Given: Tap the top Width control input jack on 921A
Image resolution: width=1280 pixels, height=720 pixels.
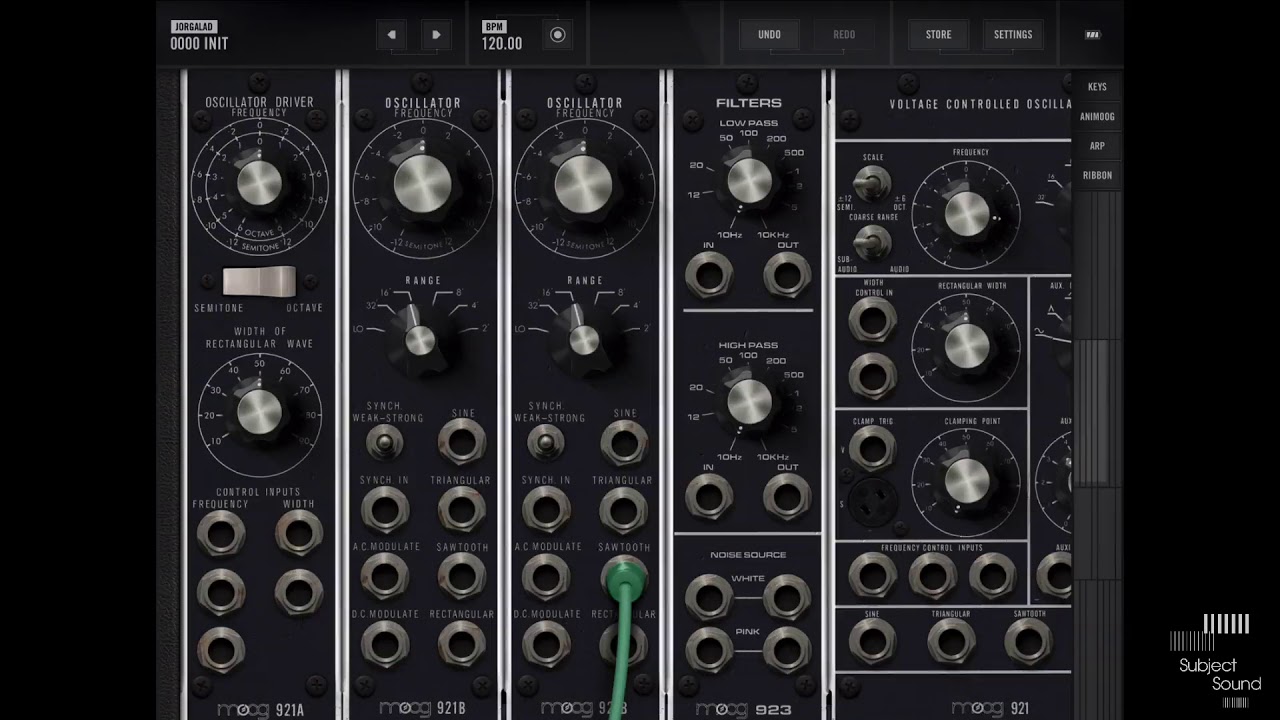Looking at the screenshot, I should 298,534.
